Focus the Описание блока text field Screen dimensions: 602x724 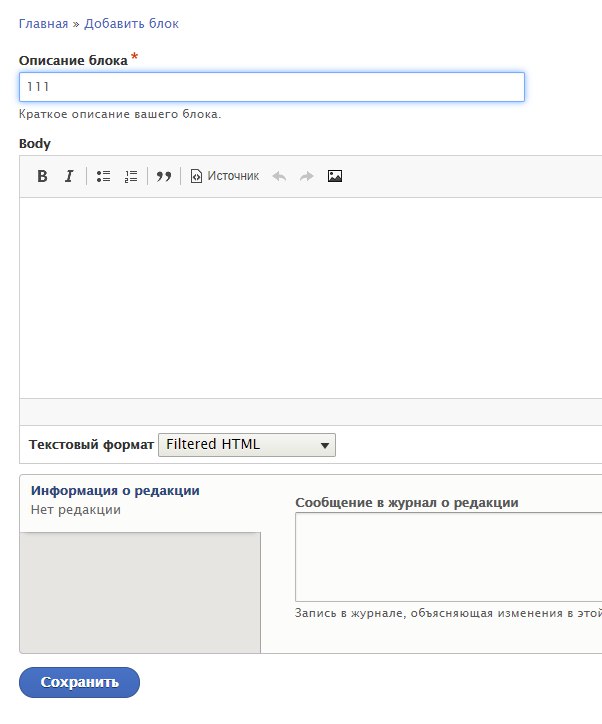(272, 87)
